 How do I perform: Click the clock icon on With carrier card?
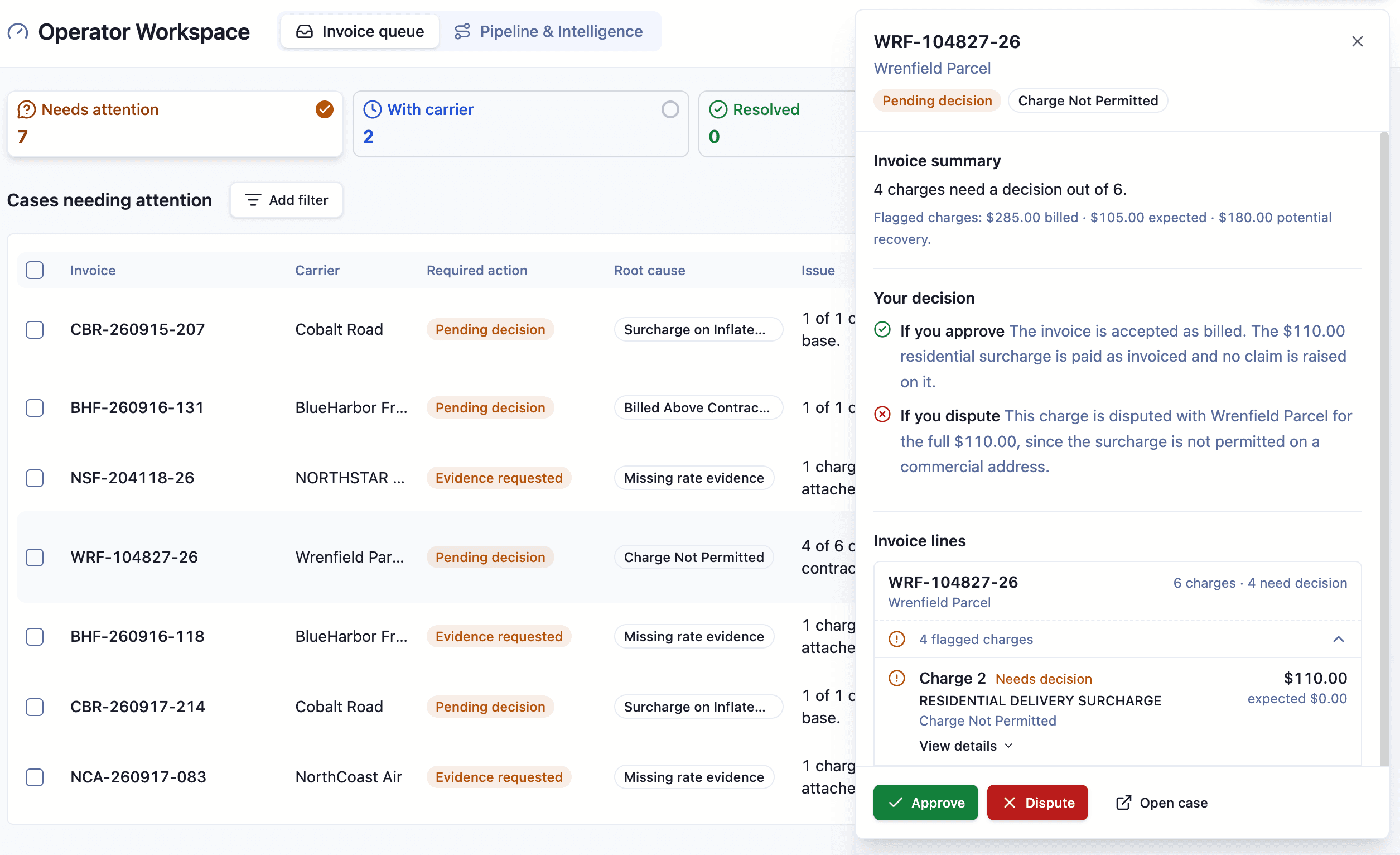[372, 109]
